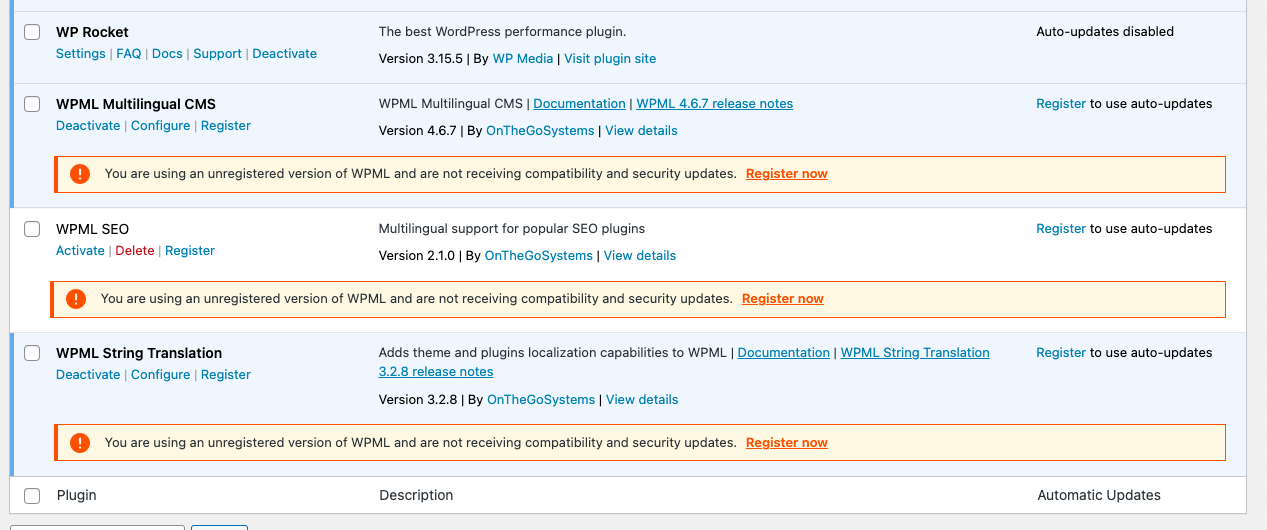Open WPML String Translation Documentation link

tap(784, 353)
